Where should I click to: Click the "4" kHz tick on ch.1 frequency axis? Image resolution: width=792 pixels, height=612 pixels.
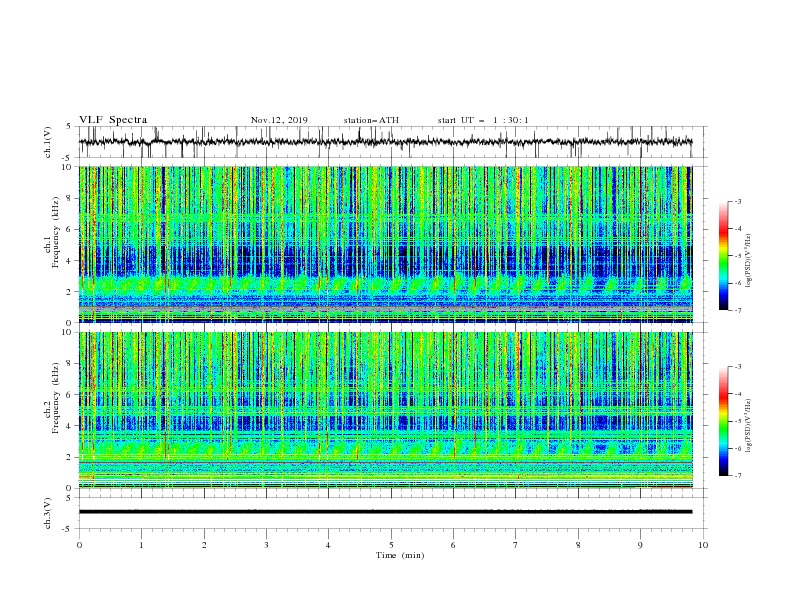[70, 261]
